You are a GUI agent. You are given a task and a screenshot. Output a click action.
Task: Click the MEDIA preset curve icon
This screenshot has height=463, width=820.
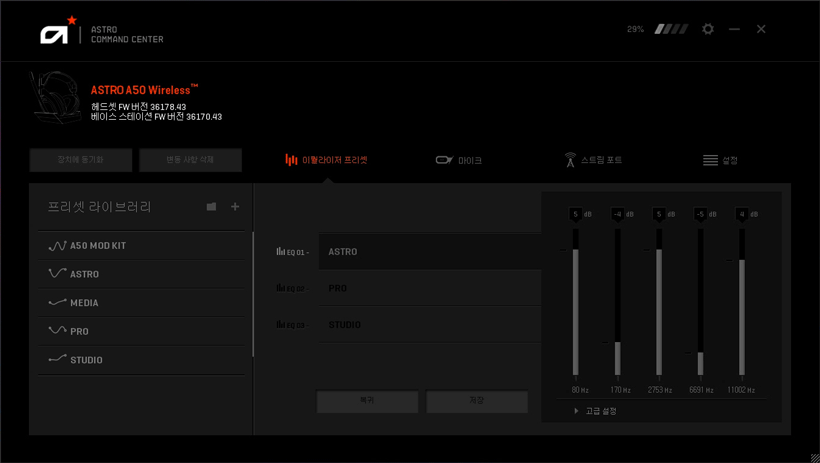[x=57, y=302]
